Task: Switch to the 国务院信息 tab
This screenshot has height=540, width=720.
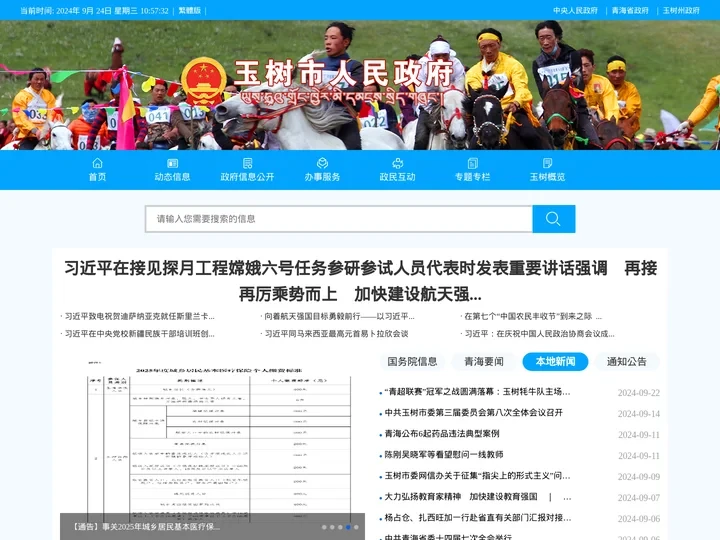Action: click(412, 361)
